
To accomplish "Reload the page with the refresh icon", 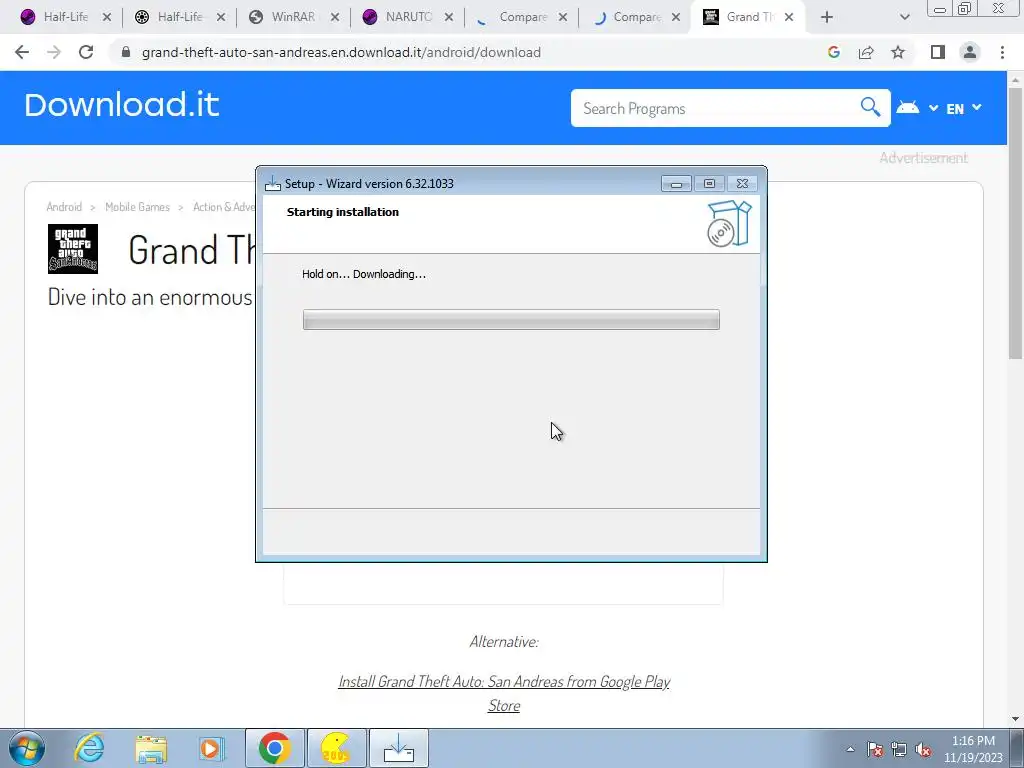I will click(x=86, y=52).
